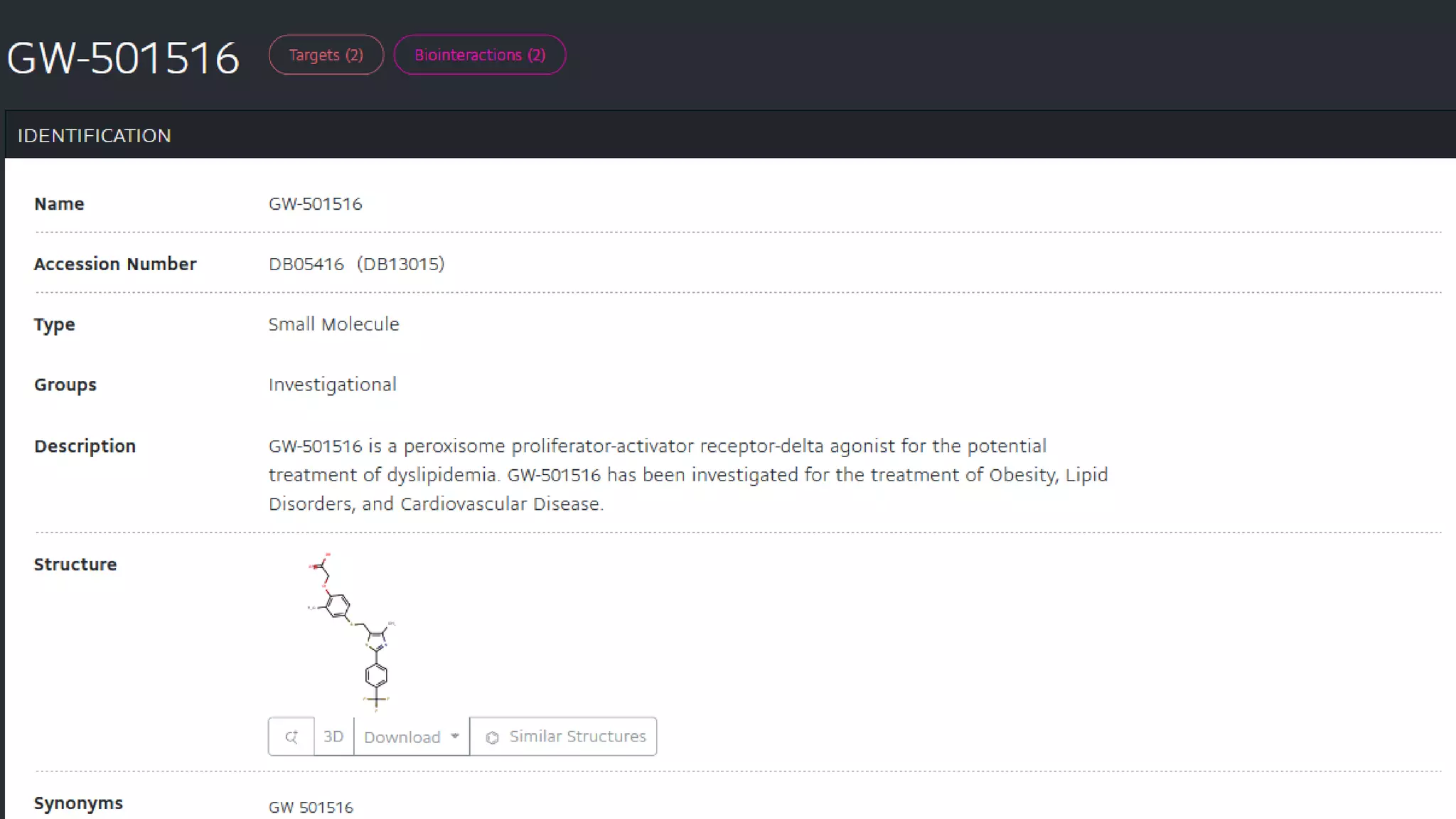Click the hexagon icon beside Similar Structures

point(492,737)
